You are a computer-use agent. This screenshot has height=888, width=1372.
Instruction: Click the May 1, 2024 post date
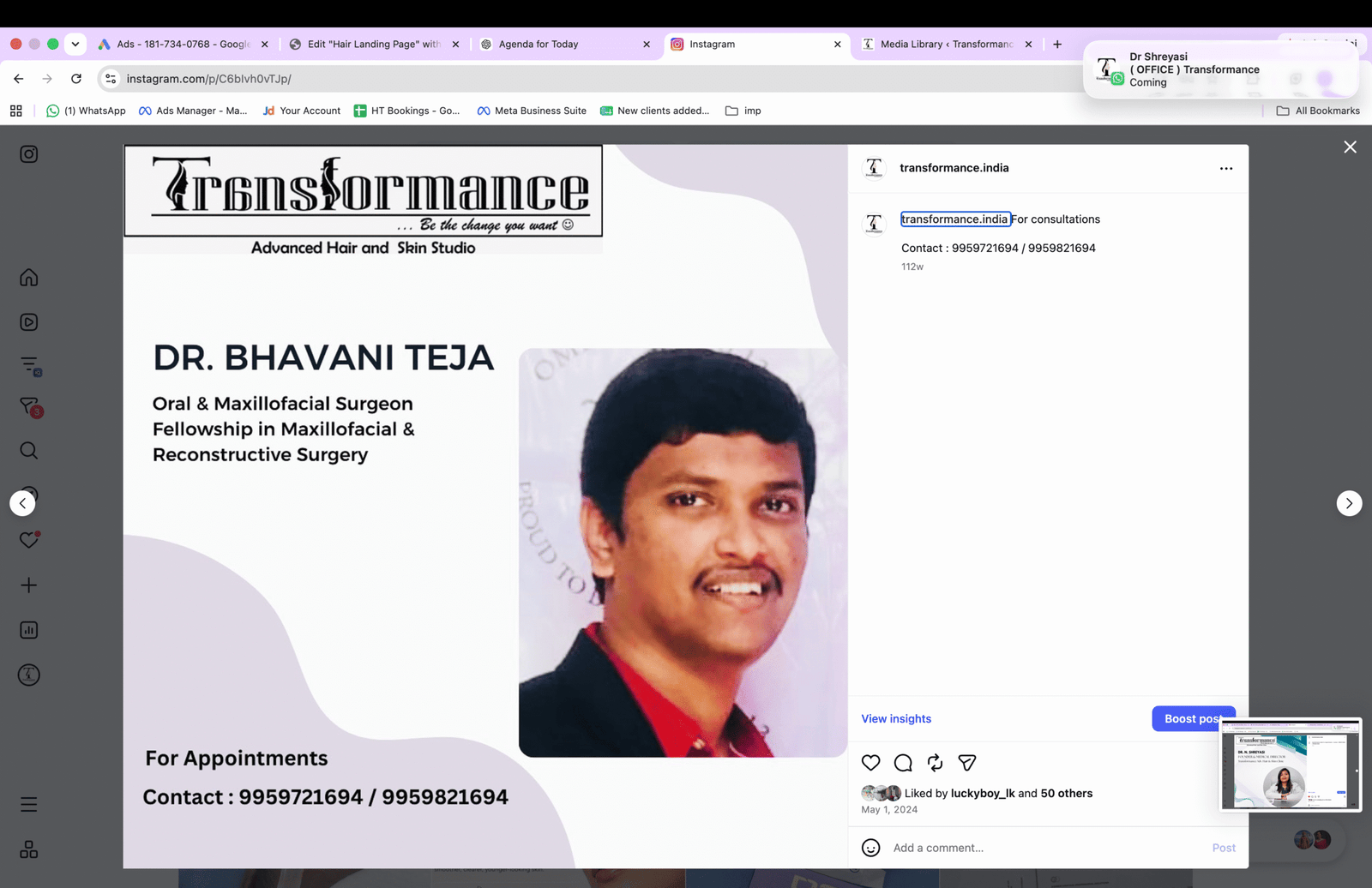click(x=889, y=810)
